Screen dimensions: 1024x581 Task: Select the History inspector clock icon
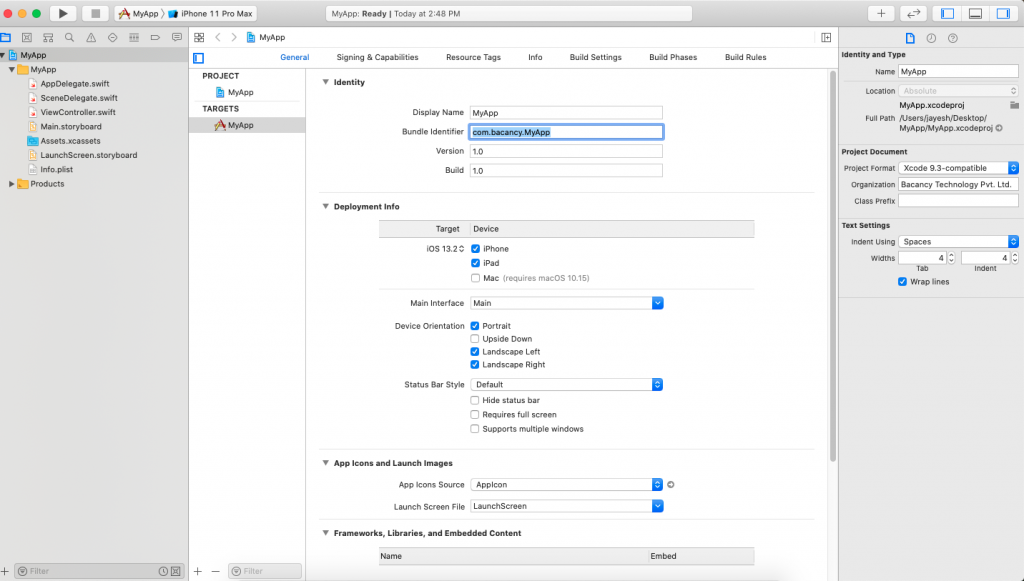[x=933, y=37]
